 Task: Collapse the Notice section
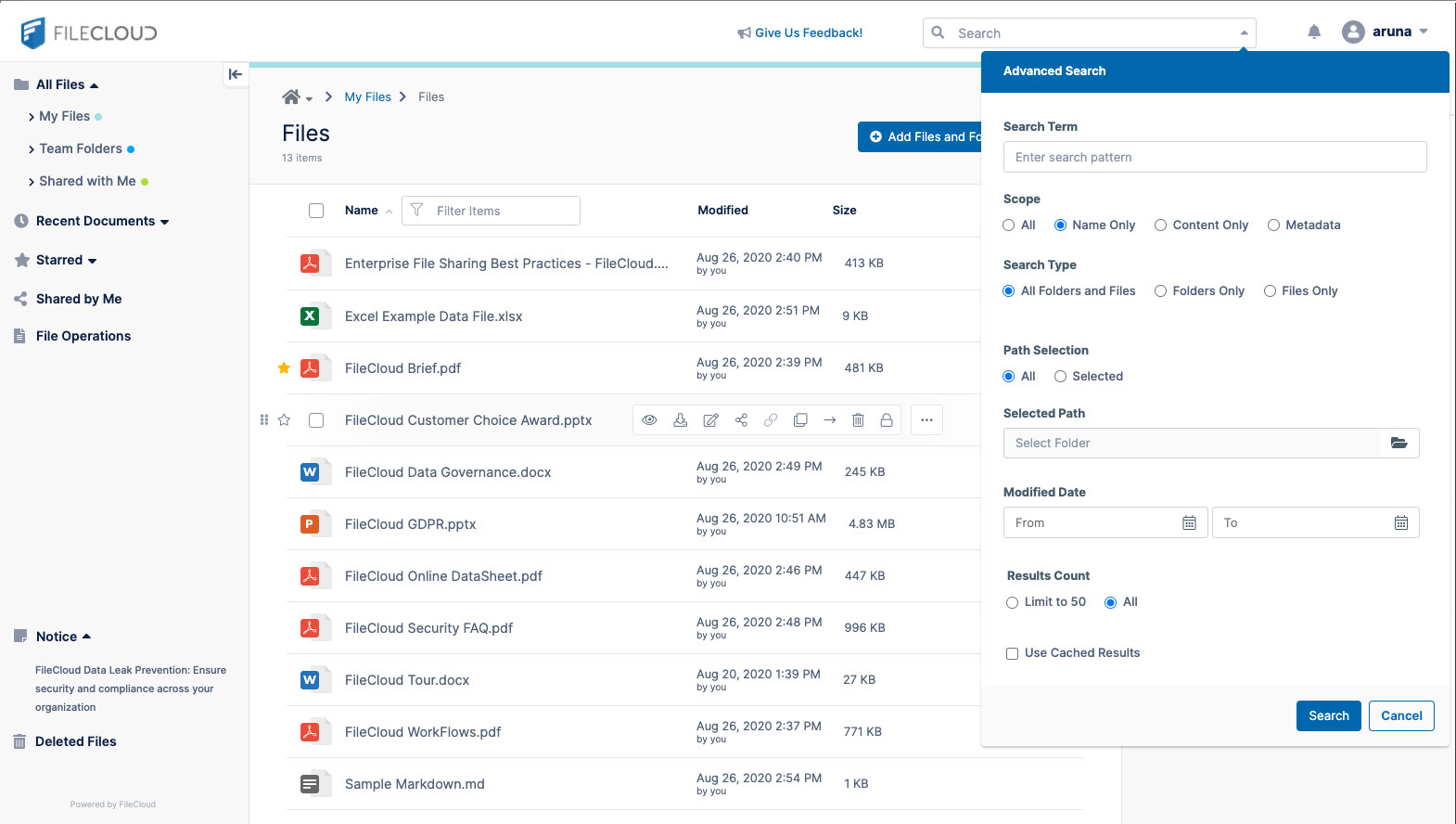86,637
